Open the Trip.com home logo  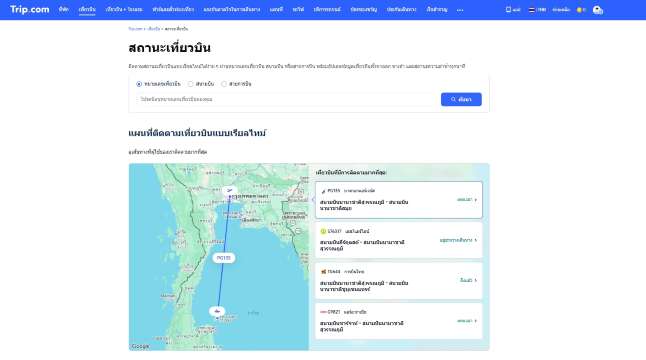click(x=29, y=9)
